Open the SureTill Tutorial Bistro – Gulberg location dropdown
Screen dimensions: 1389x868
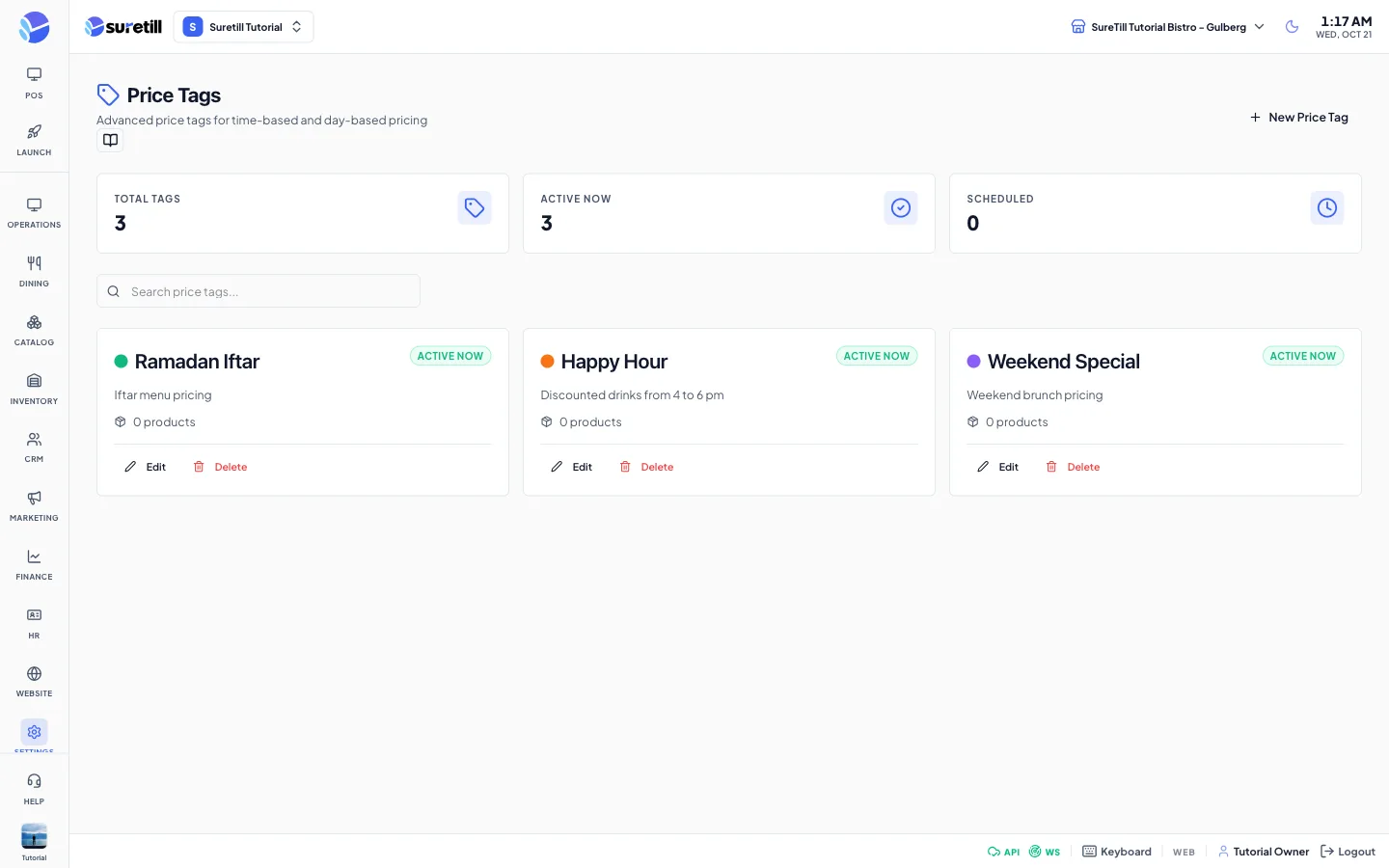tap(1168, 27)
